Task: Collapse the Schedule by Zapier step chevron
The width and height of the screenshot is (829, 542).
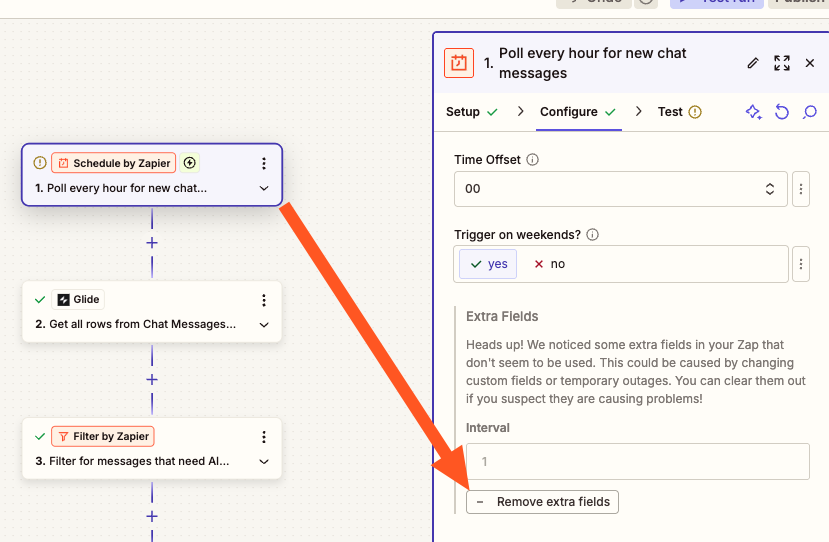Action: (x=264, y=188)
